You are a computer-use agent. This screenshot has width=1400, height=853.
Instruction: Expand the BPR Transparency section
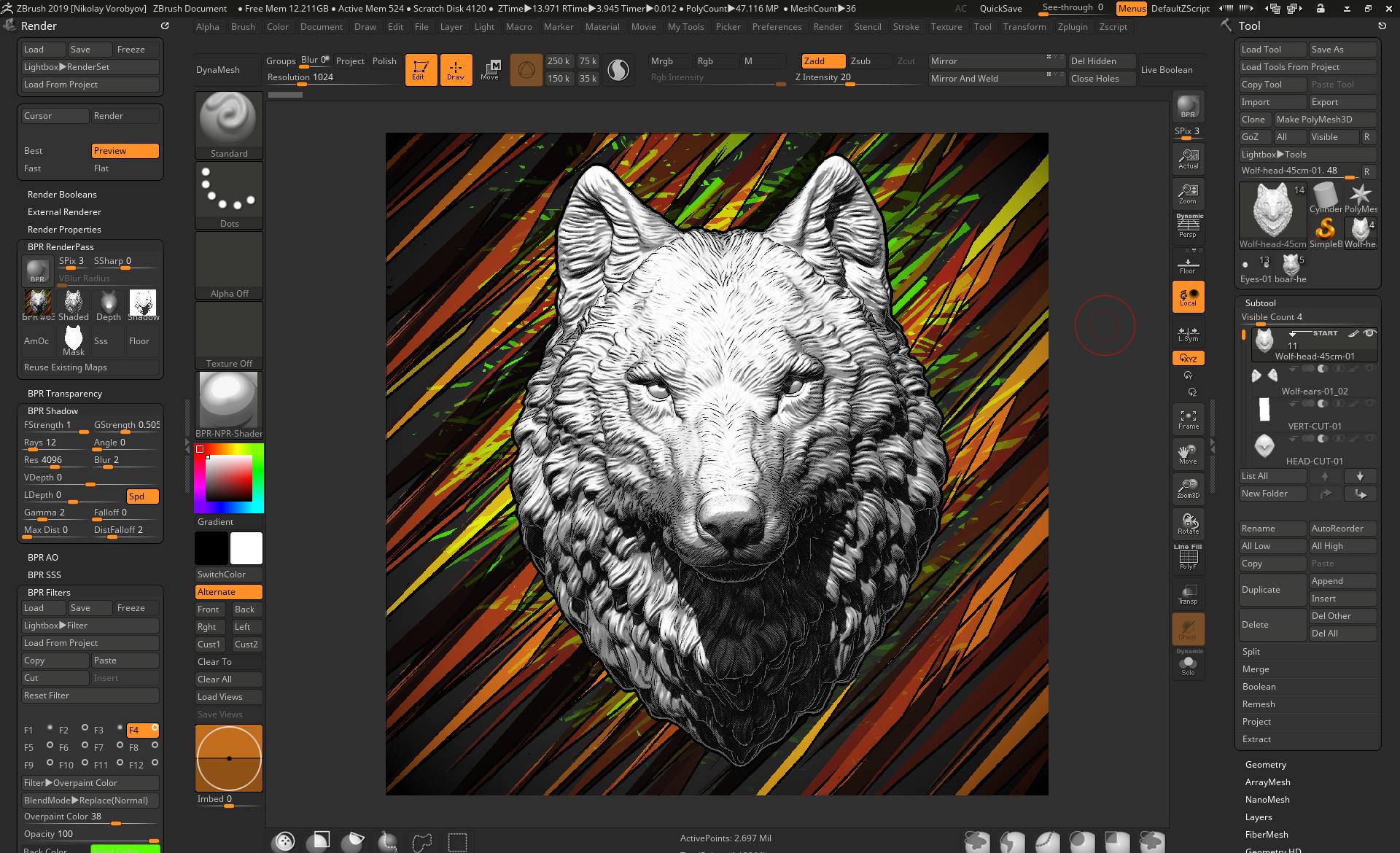coord(65,394)
